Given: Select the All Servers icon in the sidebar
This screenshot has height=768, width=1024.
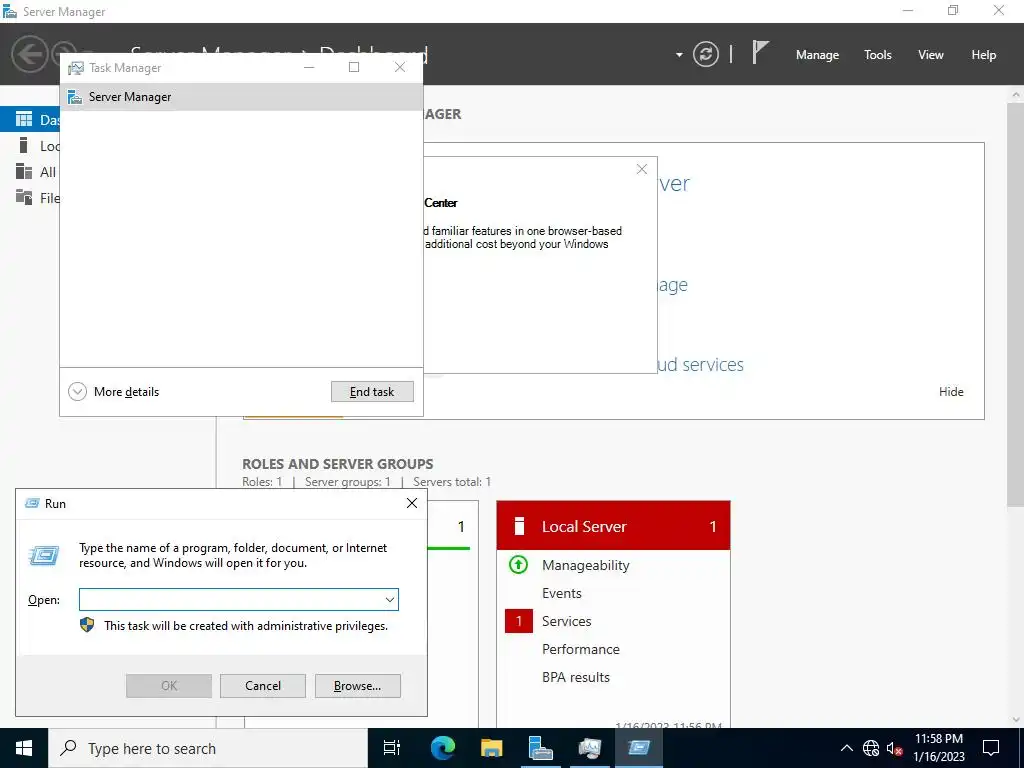Looking at the screenshot, I should (24, 171).
